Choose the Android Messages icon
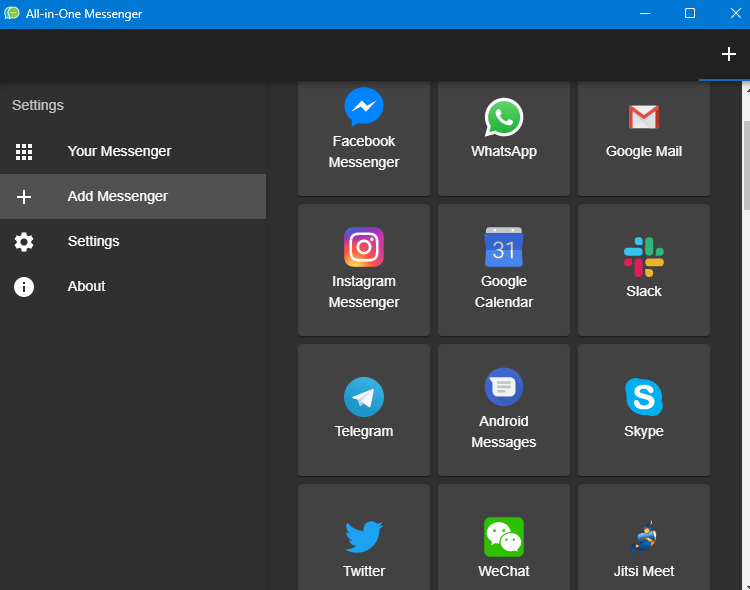This screenshot has height=590, width=750. [504, 387]
